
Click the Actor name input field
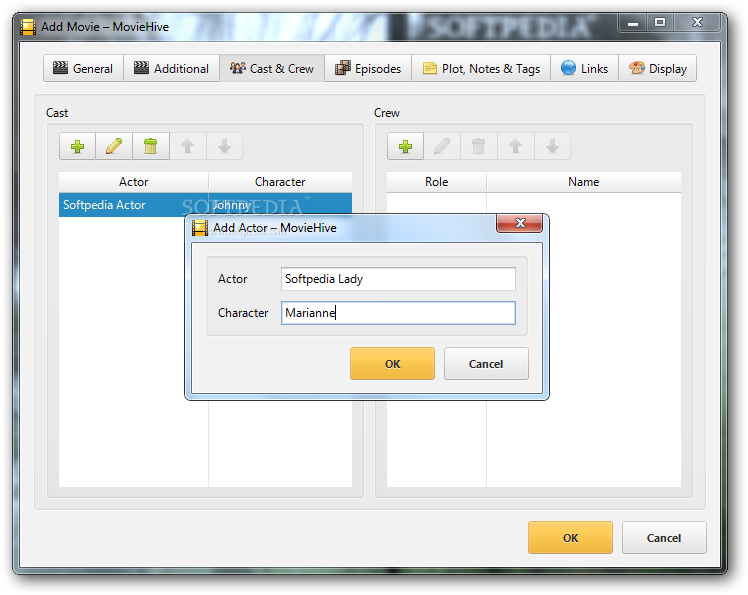click(398, 279)
